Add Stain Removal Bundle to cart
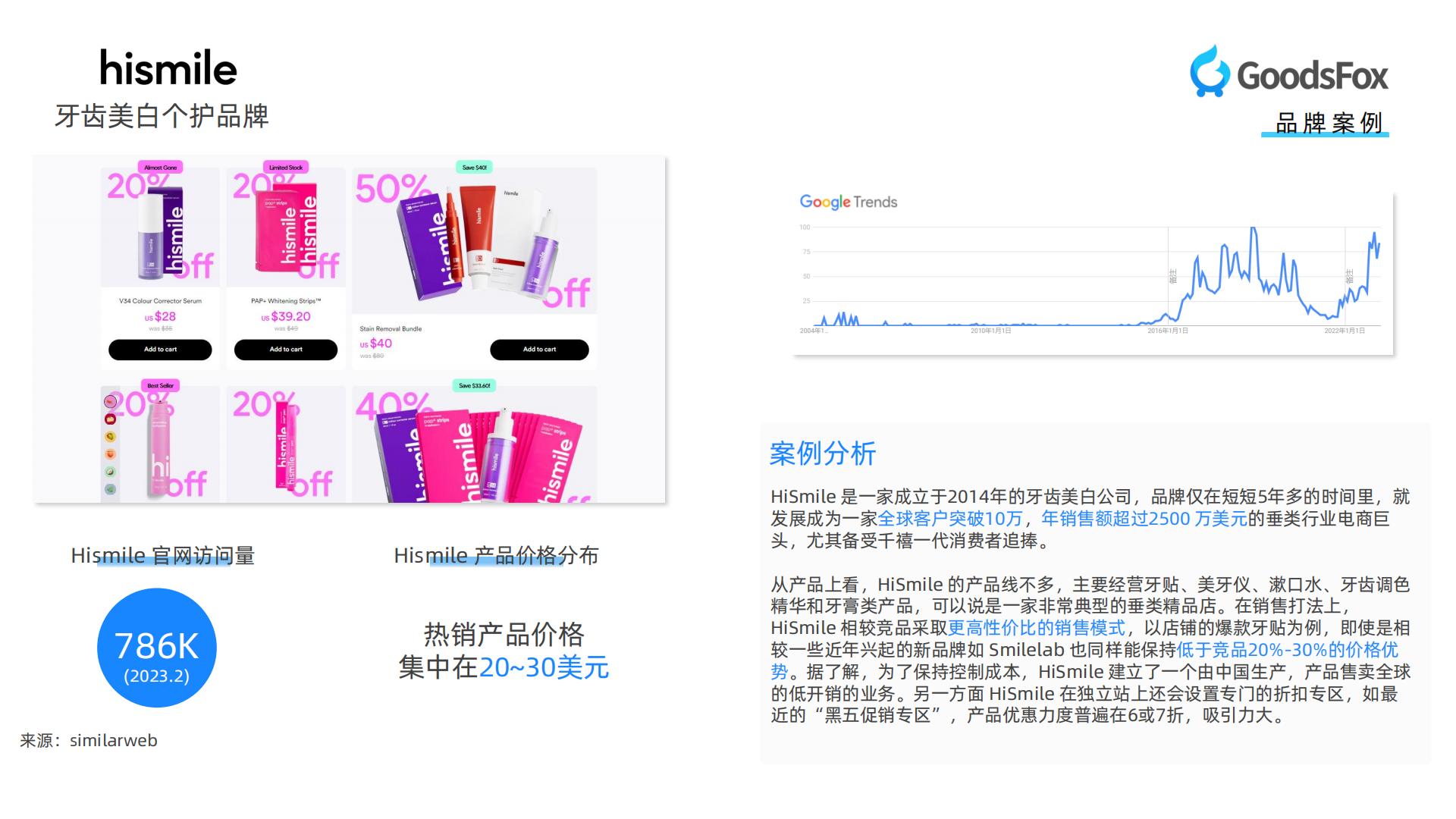 click(539, 350)
